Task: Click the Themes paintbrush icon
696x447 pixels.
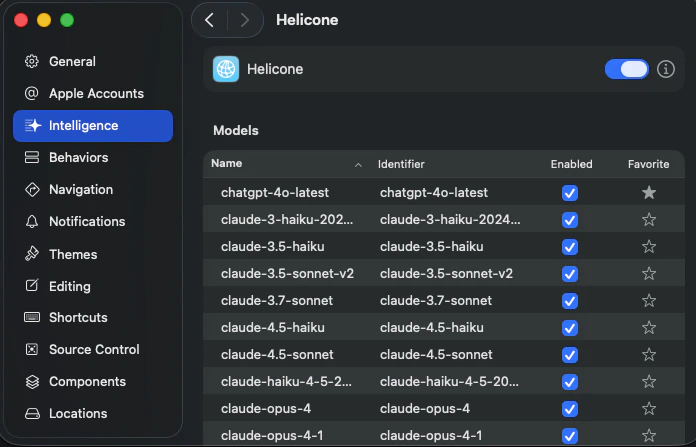Action: tap(32, 254)
